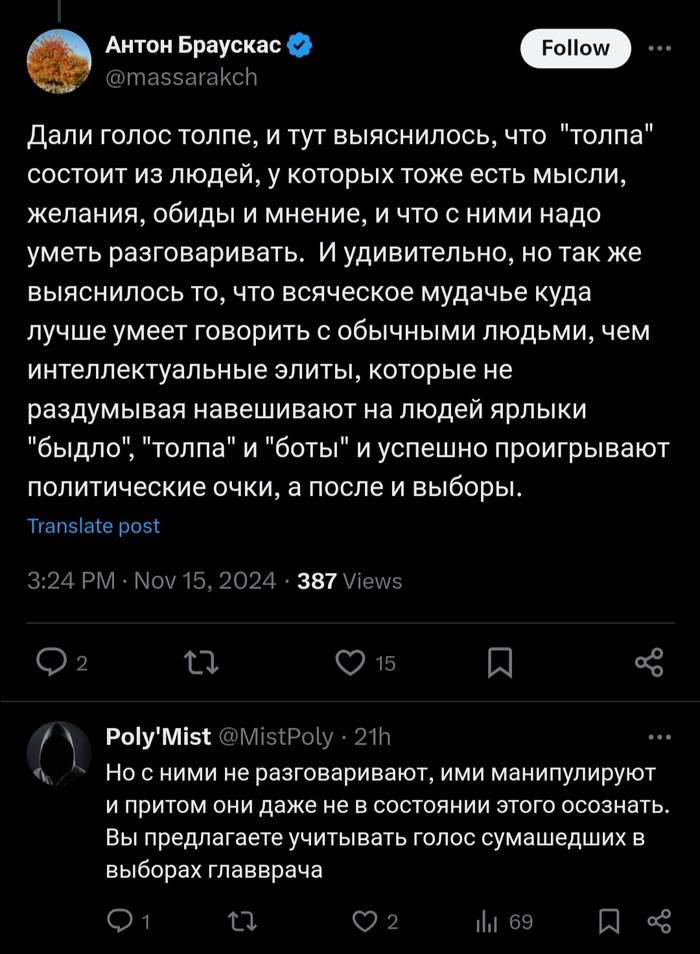The image size is (700, 954).
Task: Repost Poly'Mist's reply
Action: [241, 921]
